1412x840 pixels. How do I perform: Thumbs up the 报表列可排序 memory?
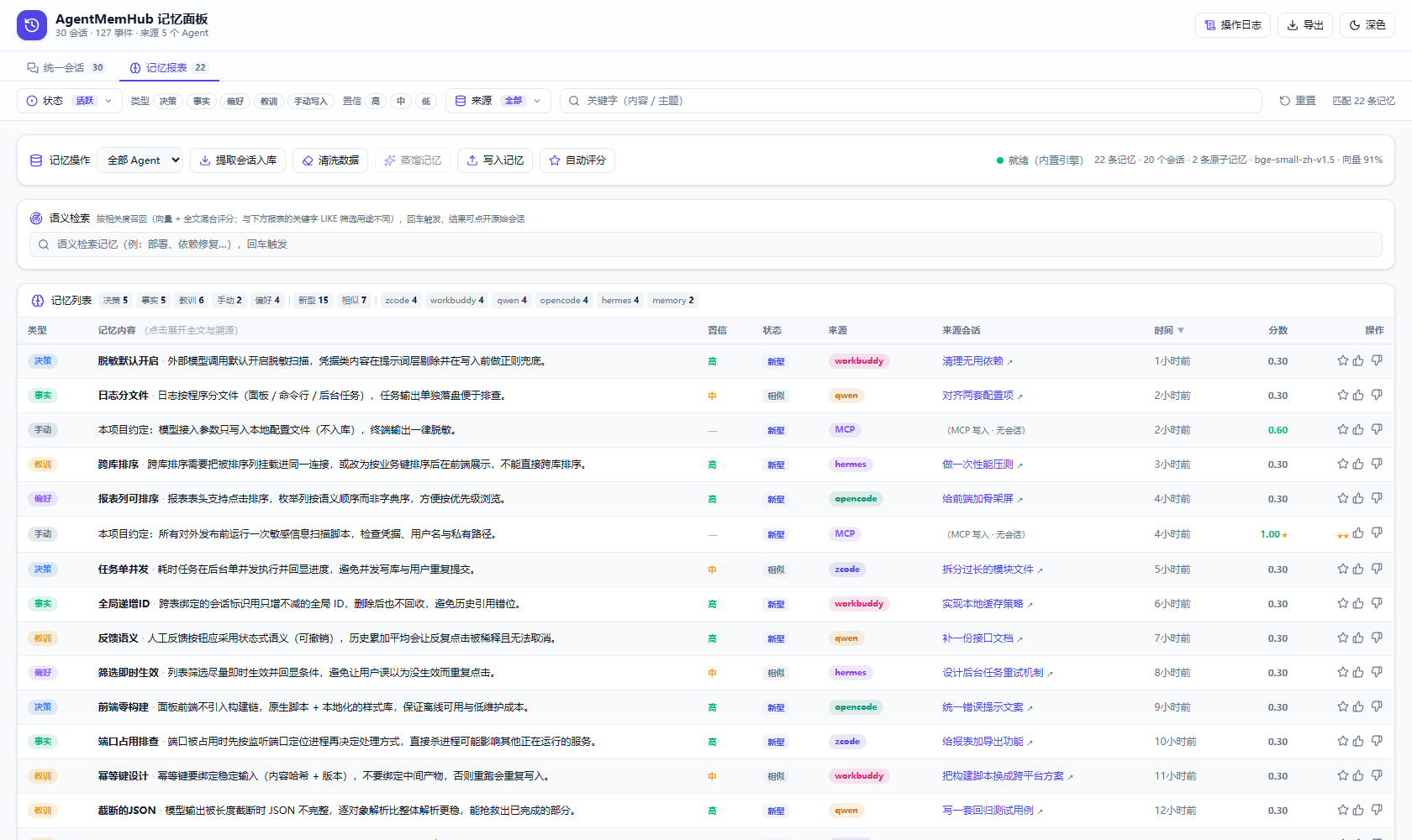1358,498
